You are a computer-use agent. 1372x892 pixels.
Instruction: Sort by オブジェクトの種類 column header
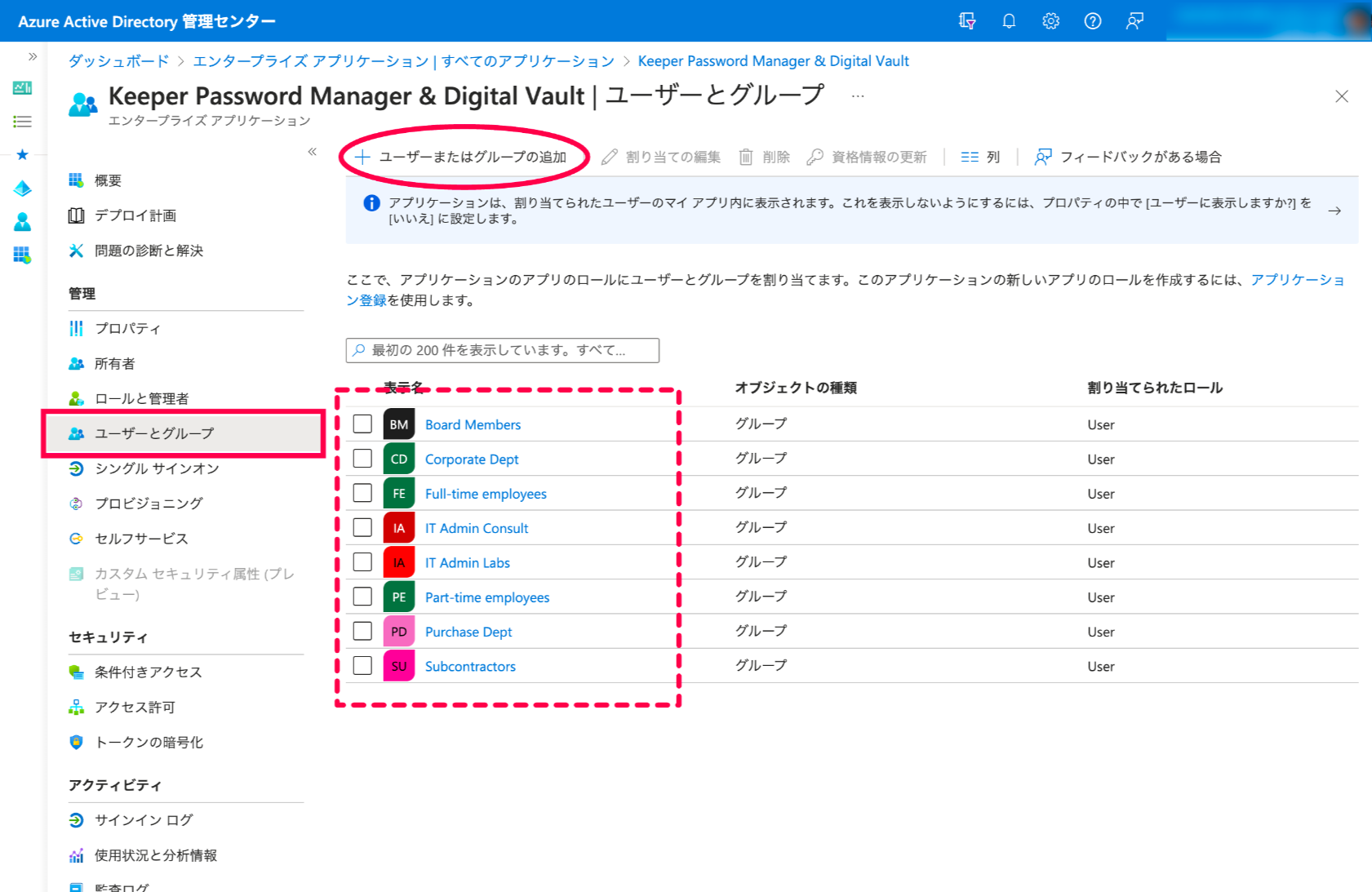[x=796, y=388]
